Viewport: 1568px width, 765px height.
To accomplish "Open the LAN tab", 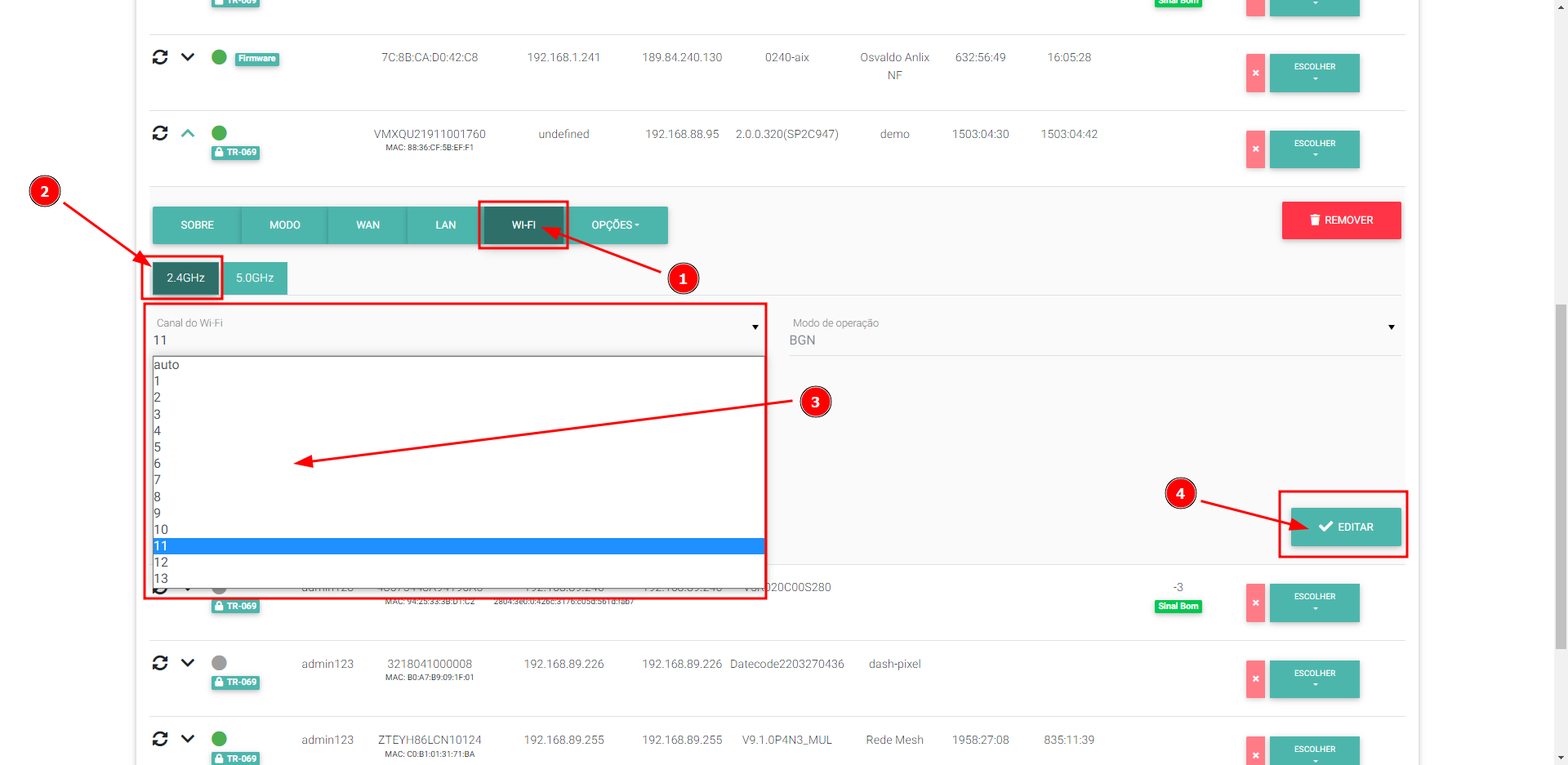I will 445,225.
